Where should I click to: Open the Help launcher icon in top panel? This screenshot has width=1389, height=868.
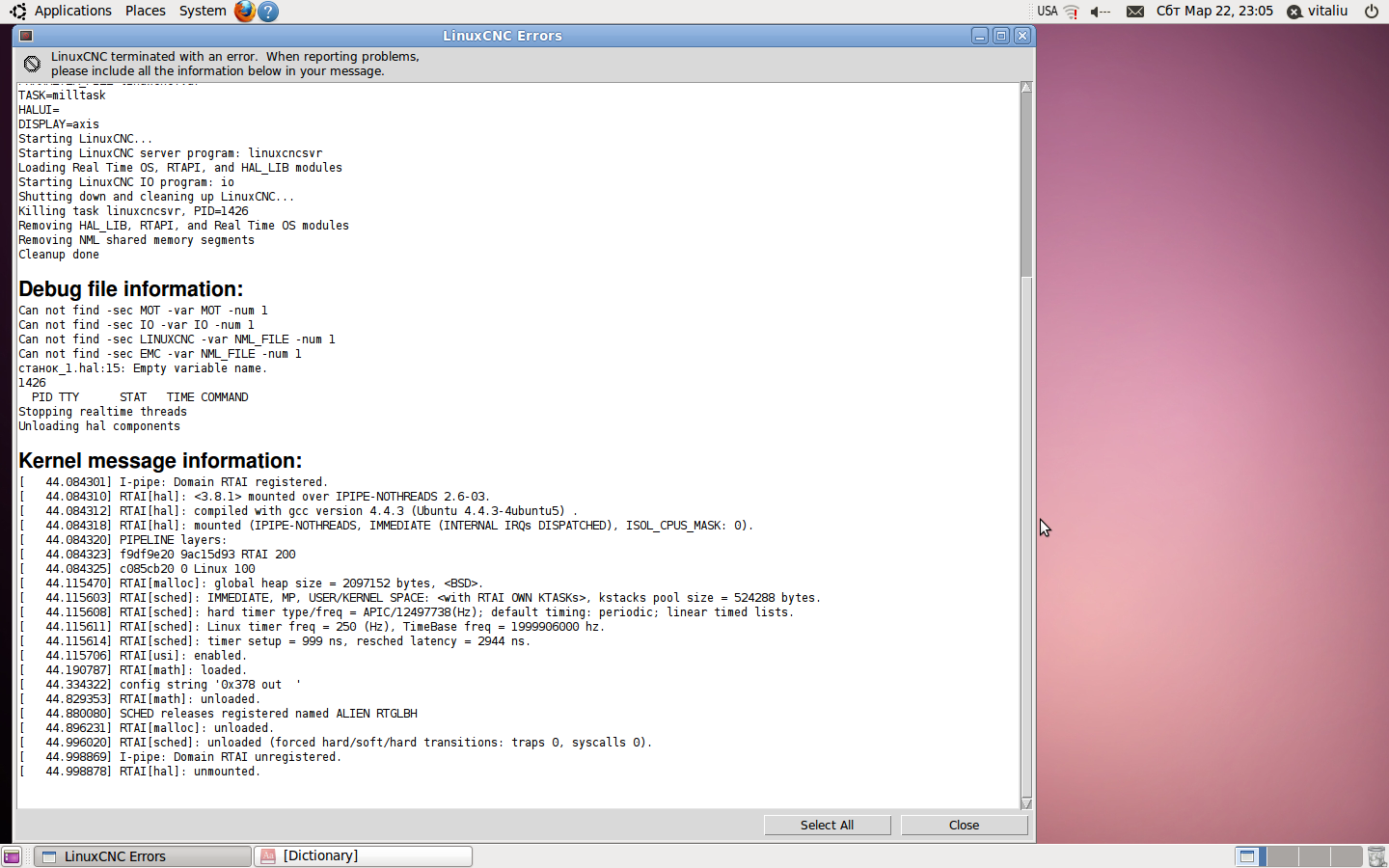269,12
